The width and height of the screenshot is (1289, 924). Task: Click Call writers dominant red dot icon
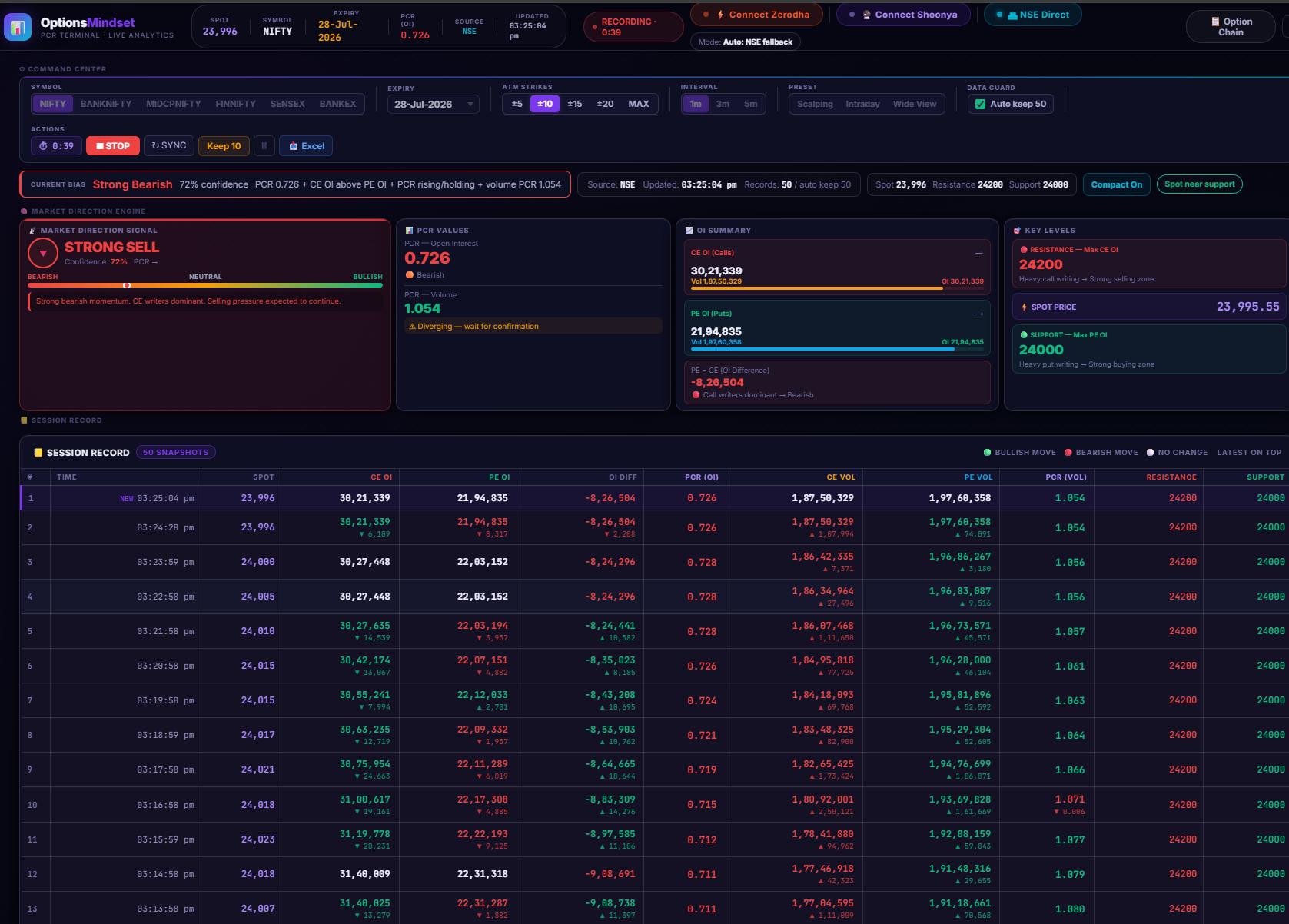coord(696,395)
